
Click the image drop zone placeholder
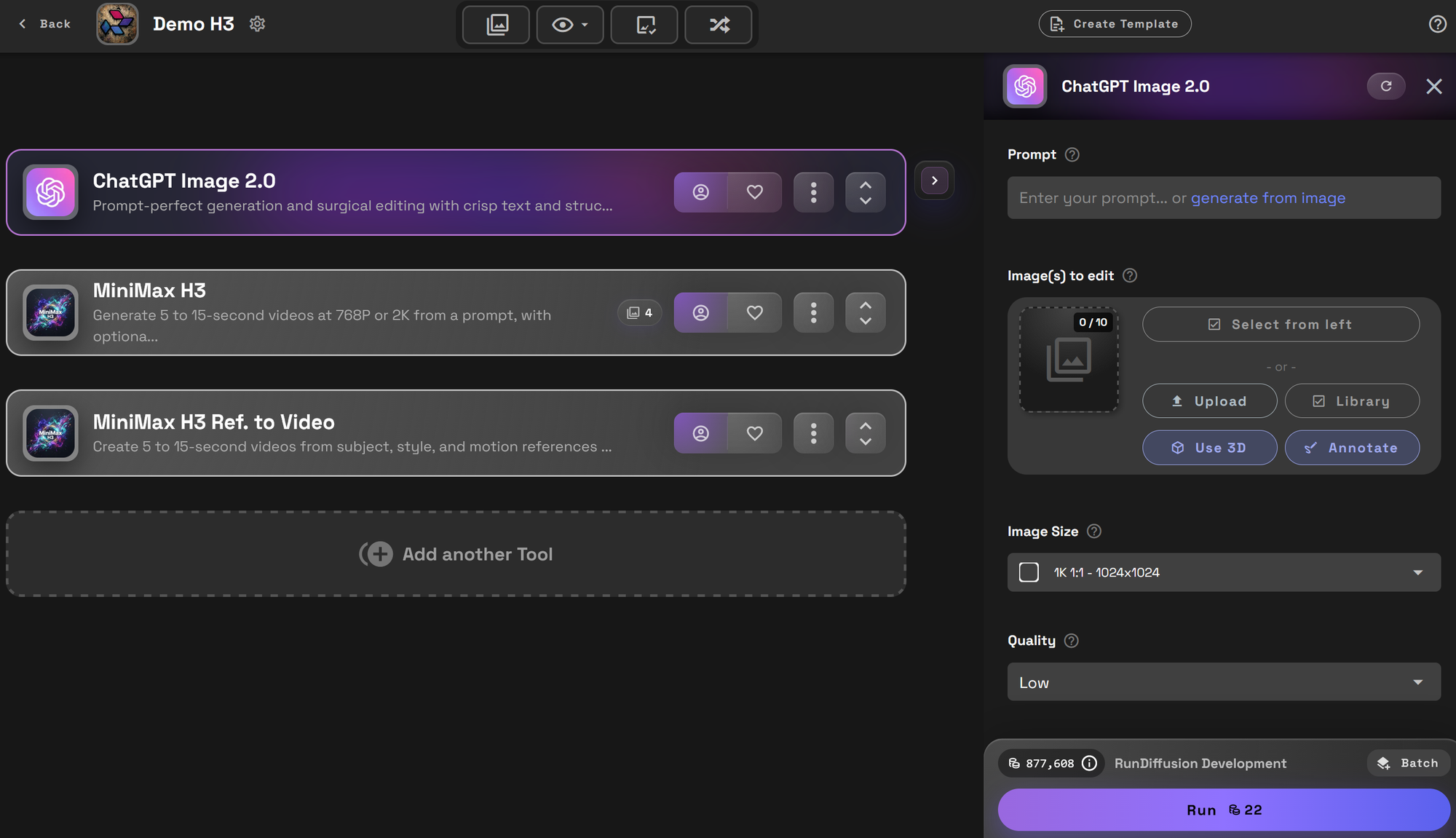point(1069,360)
